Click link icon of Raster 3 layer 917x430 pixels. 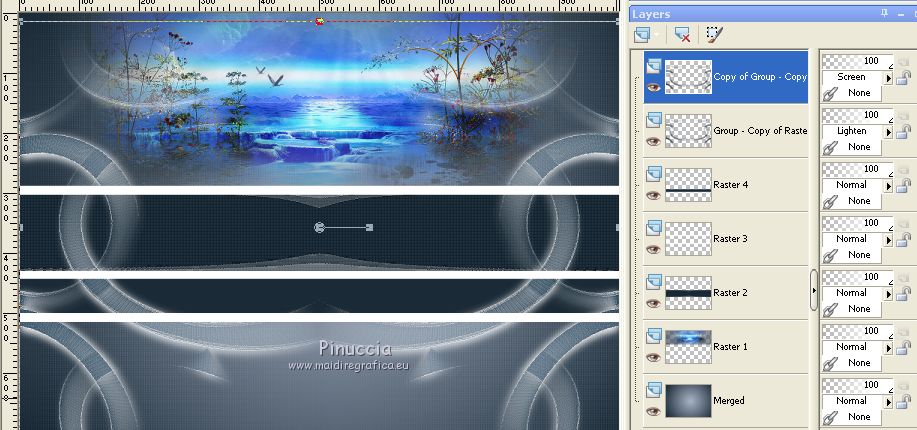click(x=830, y=256)
